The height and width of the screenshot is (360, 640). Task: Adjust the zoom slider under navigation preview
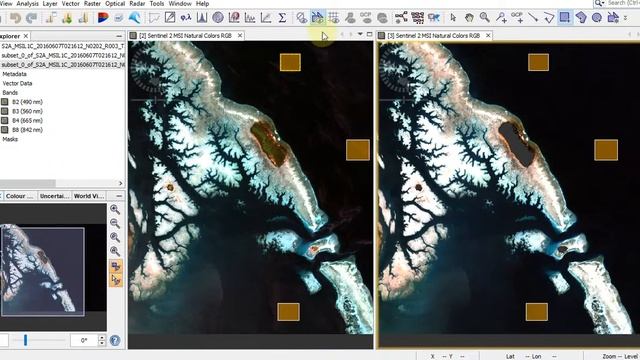pos(25,340)
